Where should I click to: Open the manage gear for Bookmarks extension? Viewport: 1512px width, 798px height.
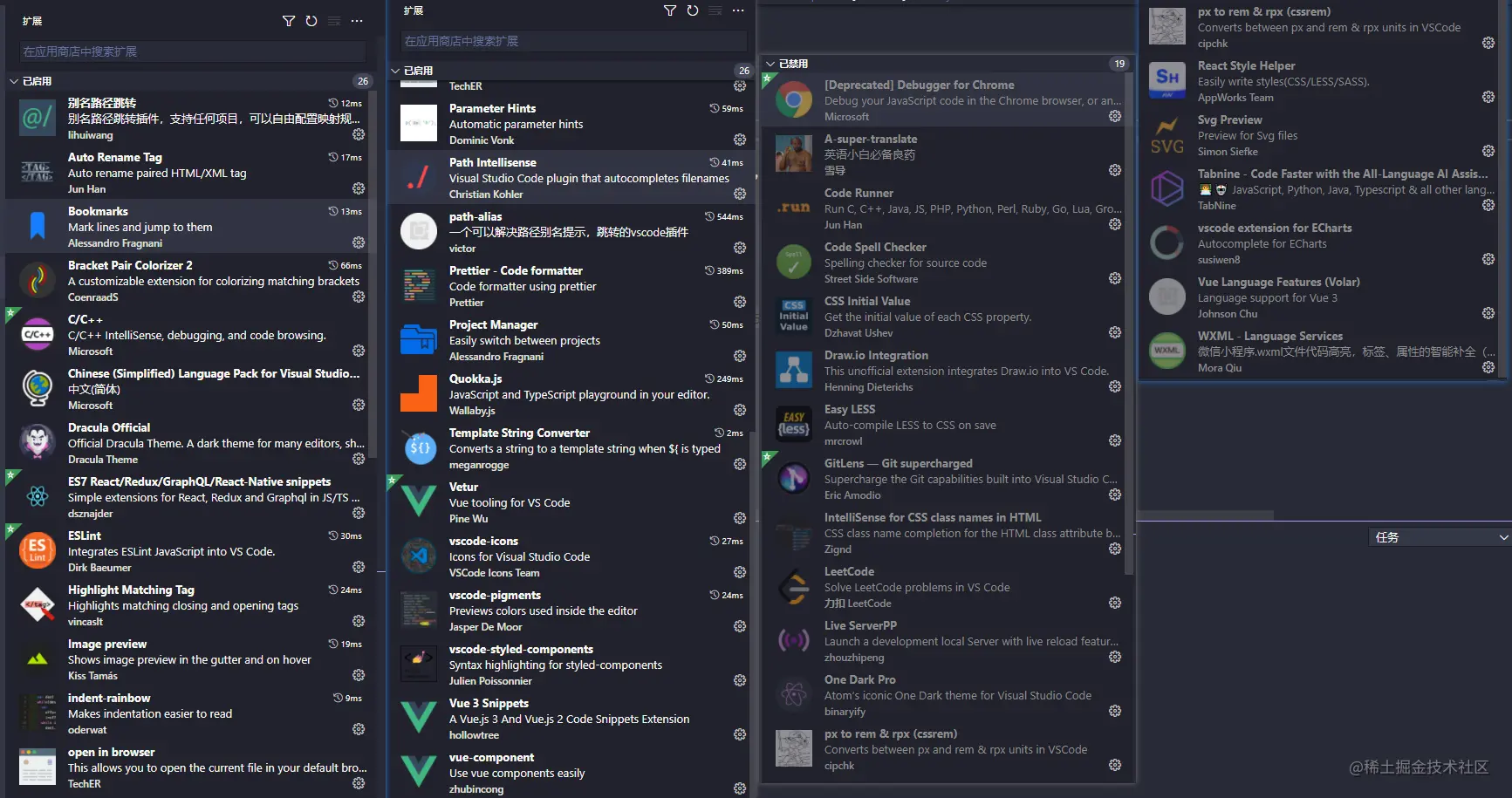pos(358,242)
